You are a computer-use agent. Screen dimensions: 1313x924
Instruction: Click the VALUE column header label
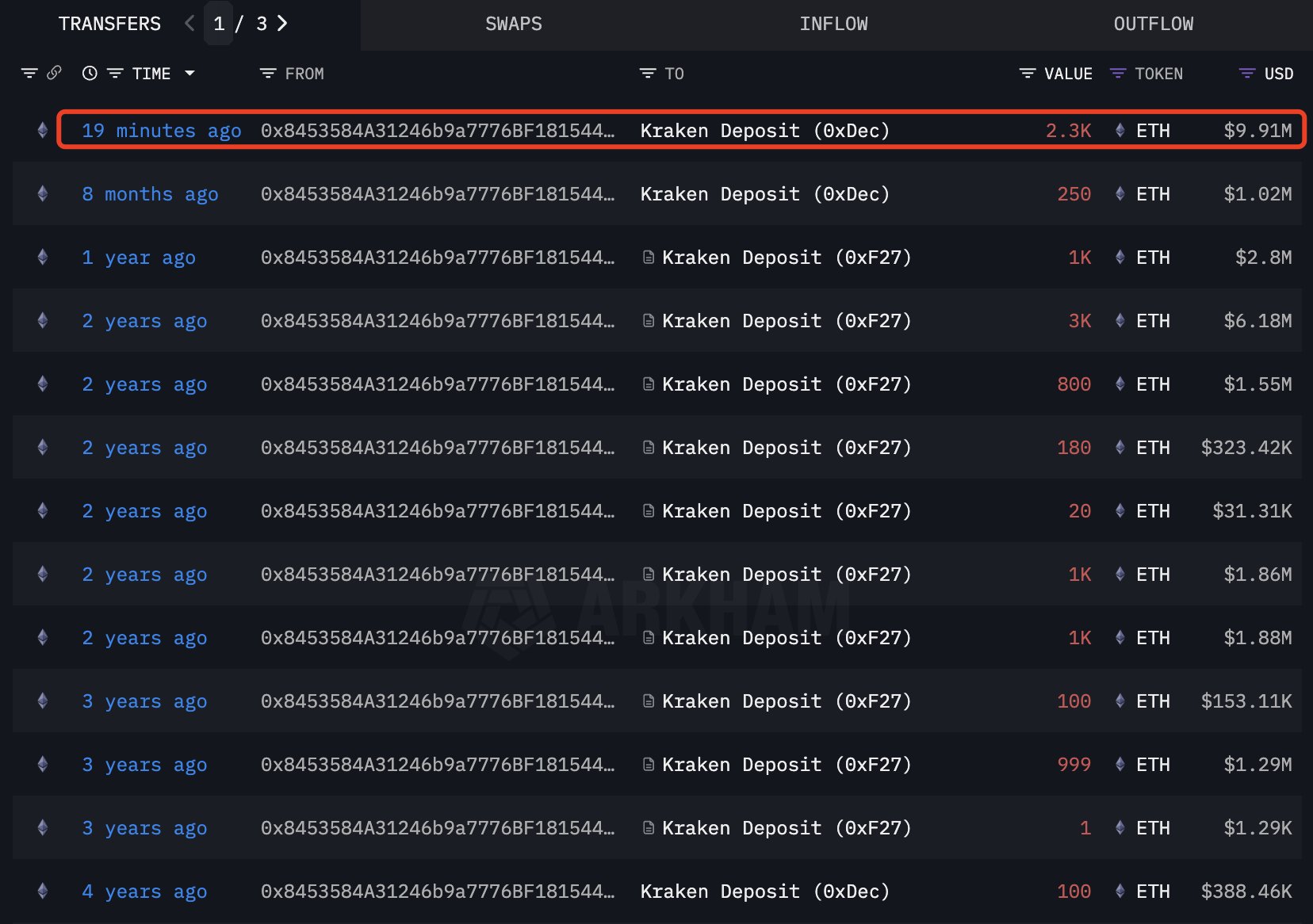pos(1068,74)
